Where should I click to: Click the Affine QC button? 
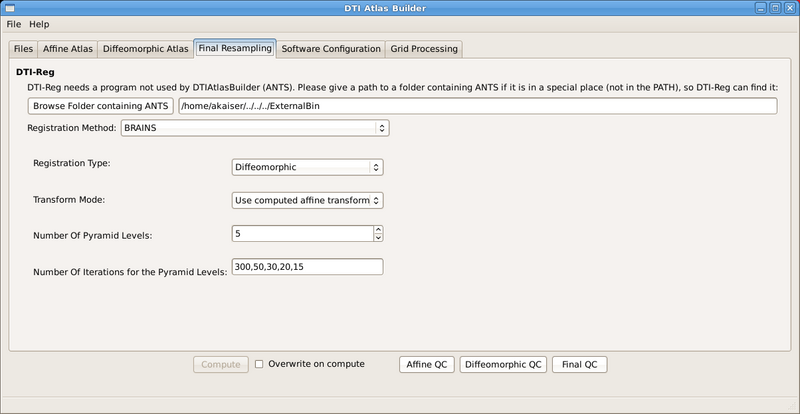(427, 364)
